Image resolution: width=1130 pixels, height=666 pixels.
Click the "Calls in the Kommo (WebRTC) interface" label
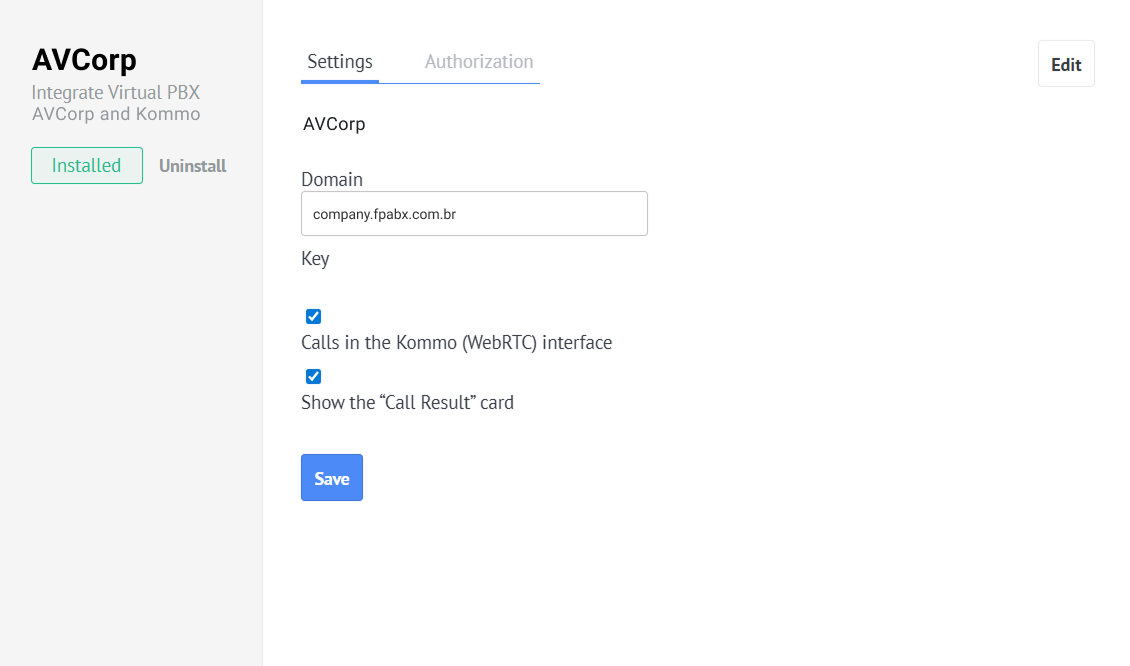point(456,343)
